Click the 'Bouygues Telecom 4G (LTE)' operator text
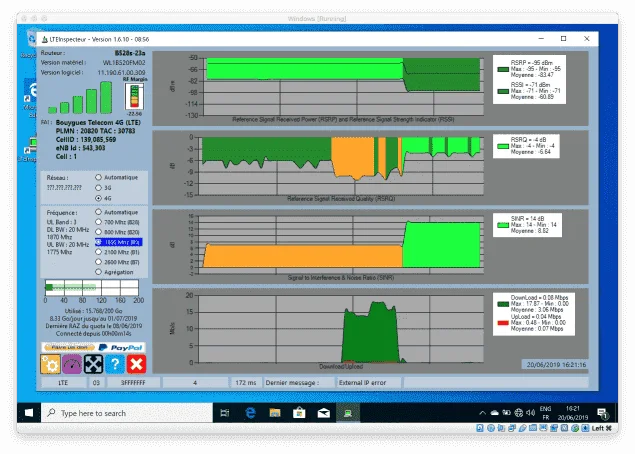This screenshot has height=454, width=635. pos(98,122)
